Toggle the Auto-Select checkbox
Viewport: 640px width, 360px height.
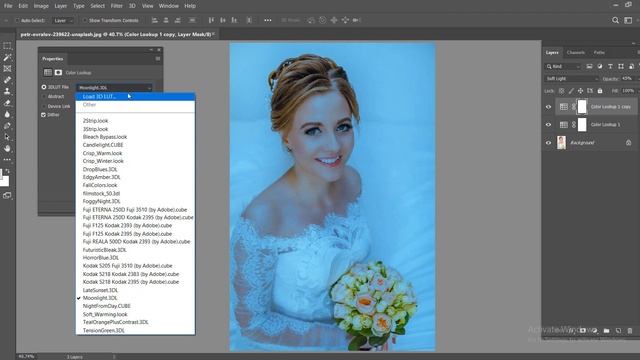17,20
